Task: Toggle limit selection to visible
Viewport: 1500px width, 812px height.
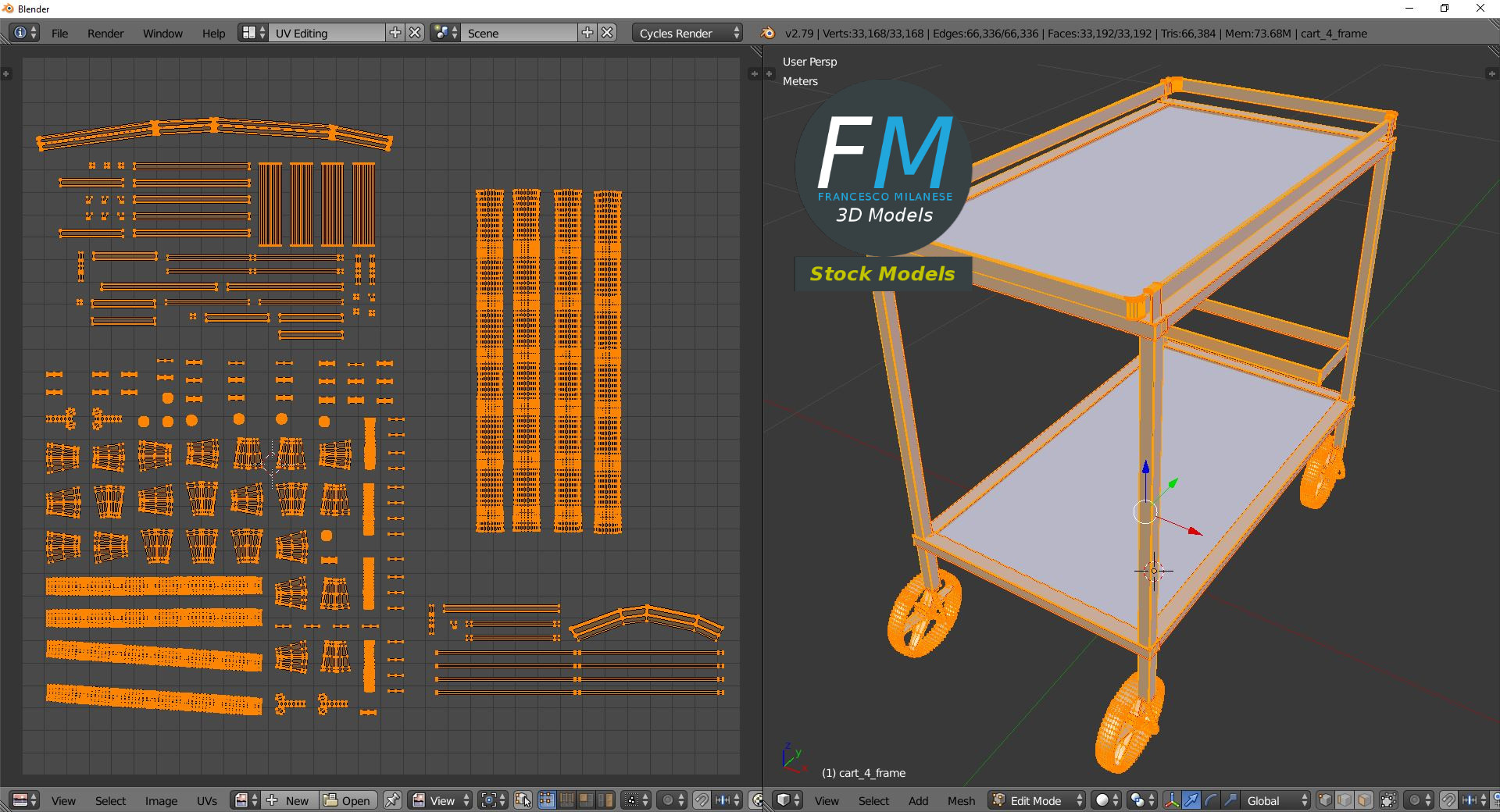Action: pos(1388,800)
